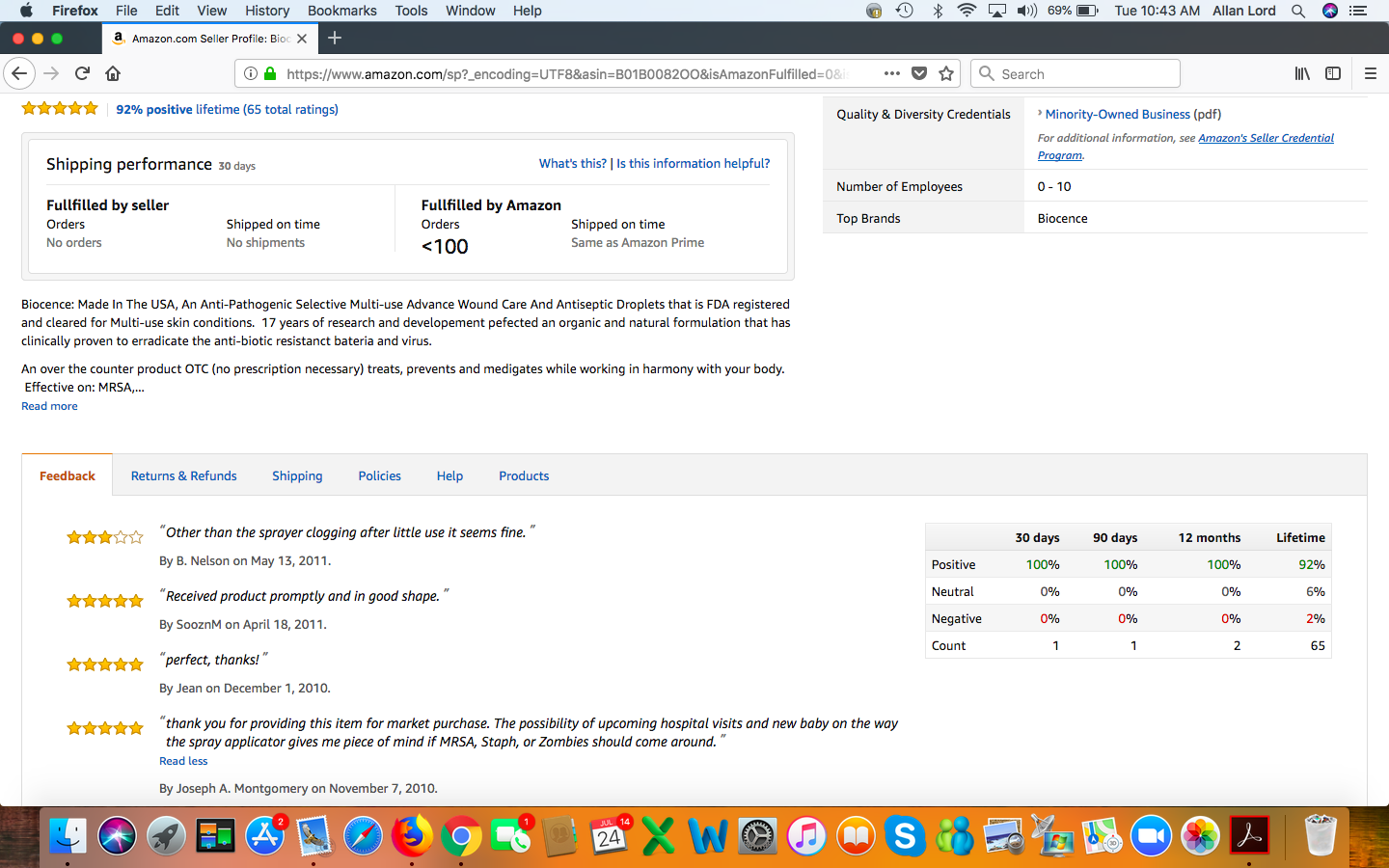Open the Tools menu
This screenshot has height=868, width=1389.
pyautogui.click(x=411, y=11)
